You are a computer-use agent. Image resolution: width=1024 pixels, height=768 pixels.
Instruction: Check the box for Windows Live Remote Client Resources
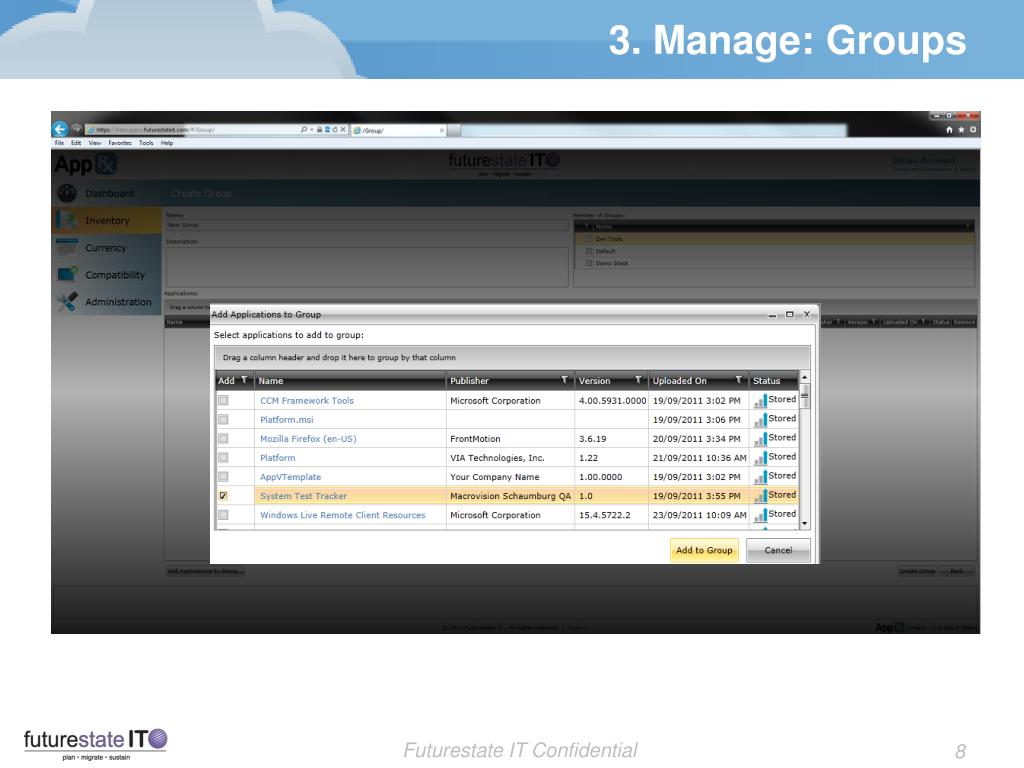click(223, 515)
